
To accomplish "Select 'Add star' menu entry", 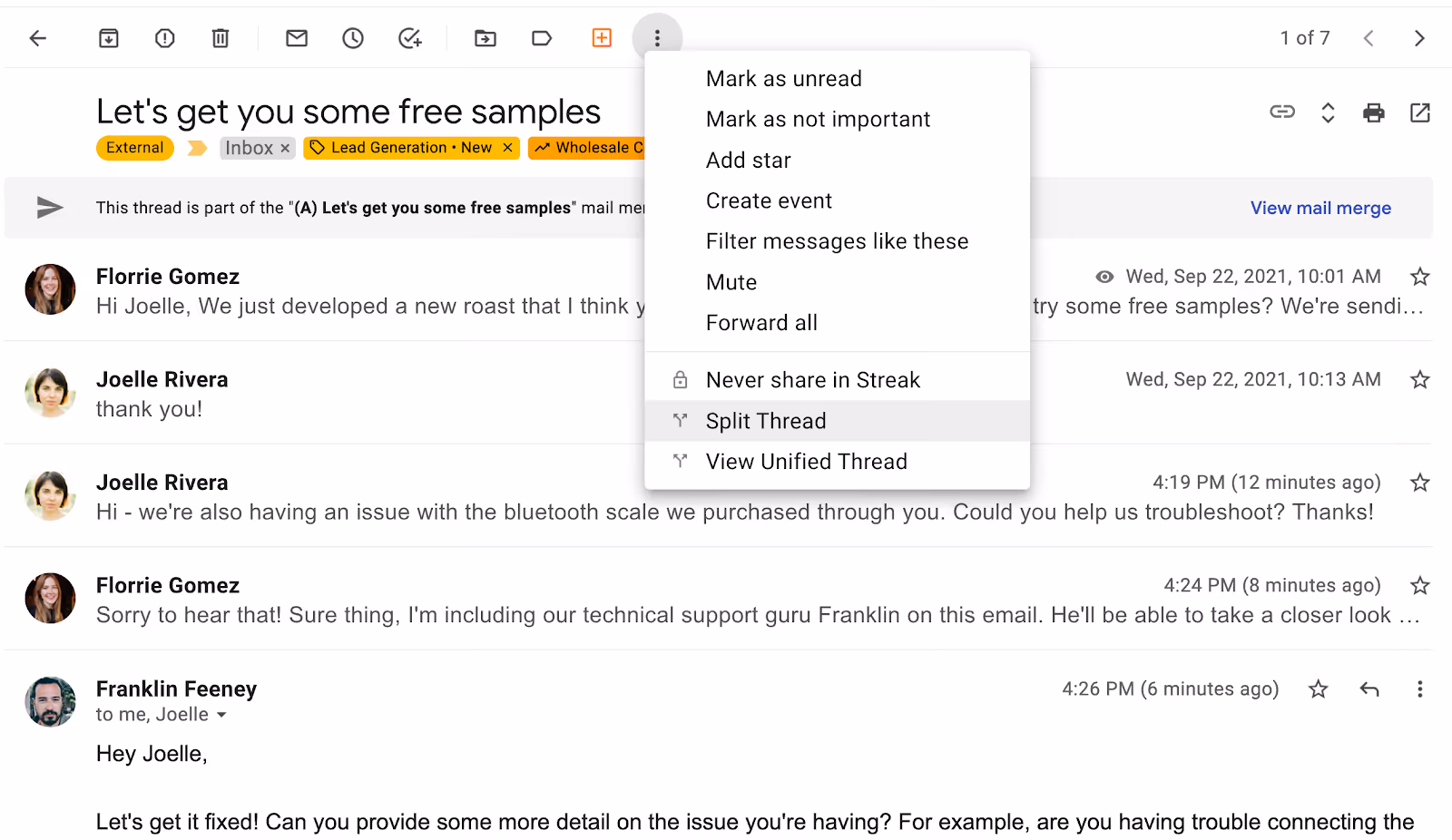I will [837, 161].
